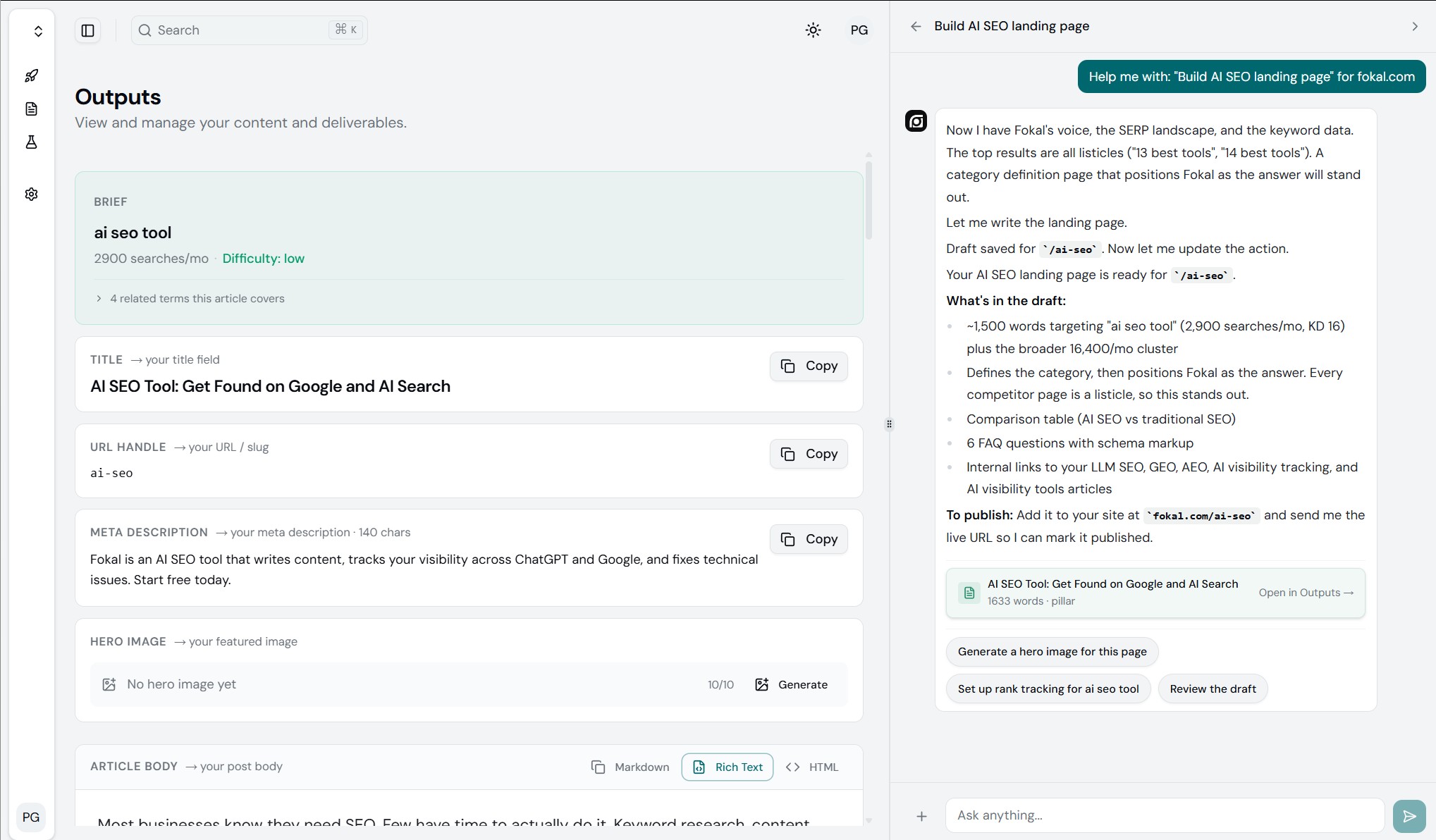This screenshot has width=1436, height=840.
Task: Collapse the chat panel with the right chevron
Action: coord(1414,26)
